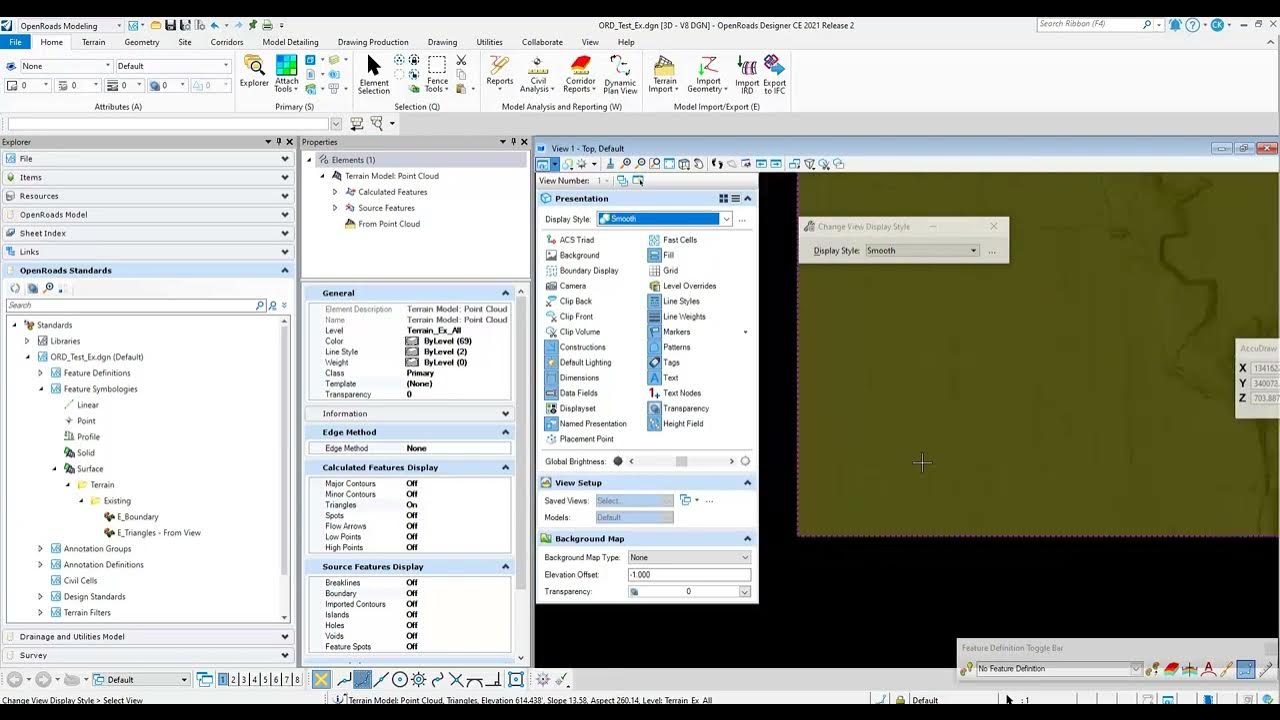The height and width of the screenshot is (720, 1280).
Task: Click Rotate View icon in view toolbar
Action: coord(684,164)
